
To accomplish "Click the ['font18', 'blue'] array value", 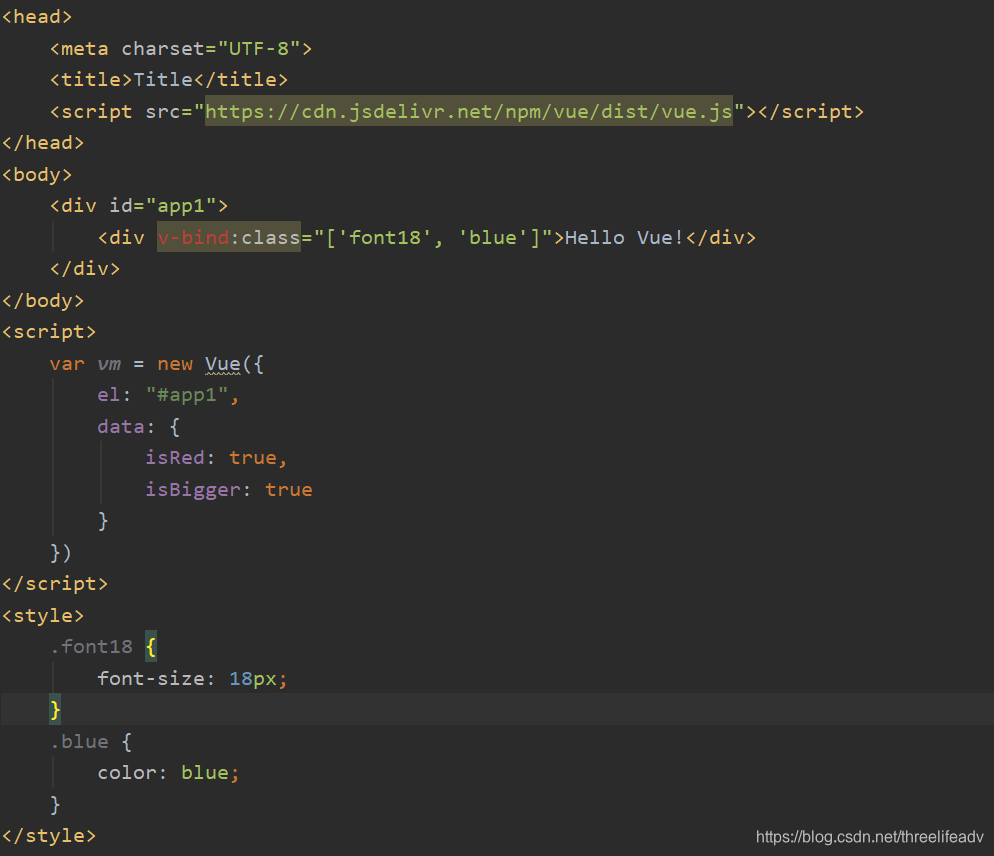I will (x=432, y=237).
